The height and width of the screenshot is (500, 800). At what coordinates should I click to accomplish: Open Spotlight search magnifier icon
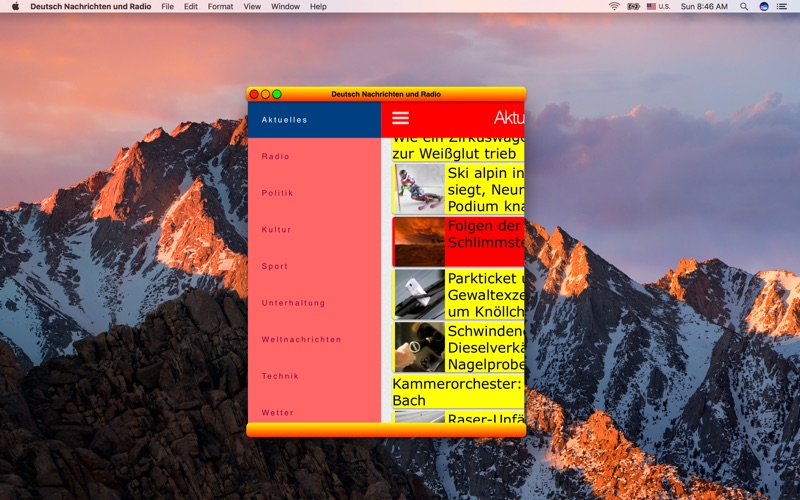pos(744,6)
